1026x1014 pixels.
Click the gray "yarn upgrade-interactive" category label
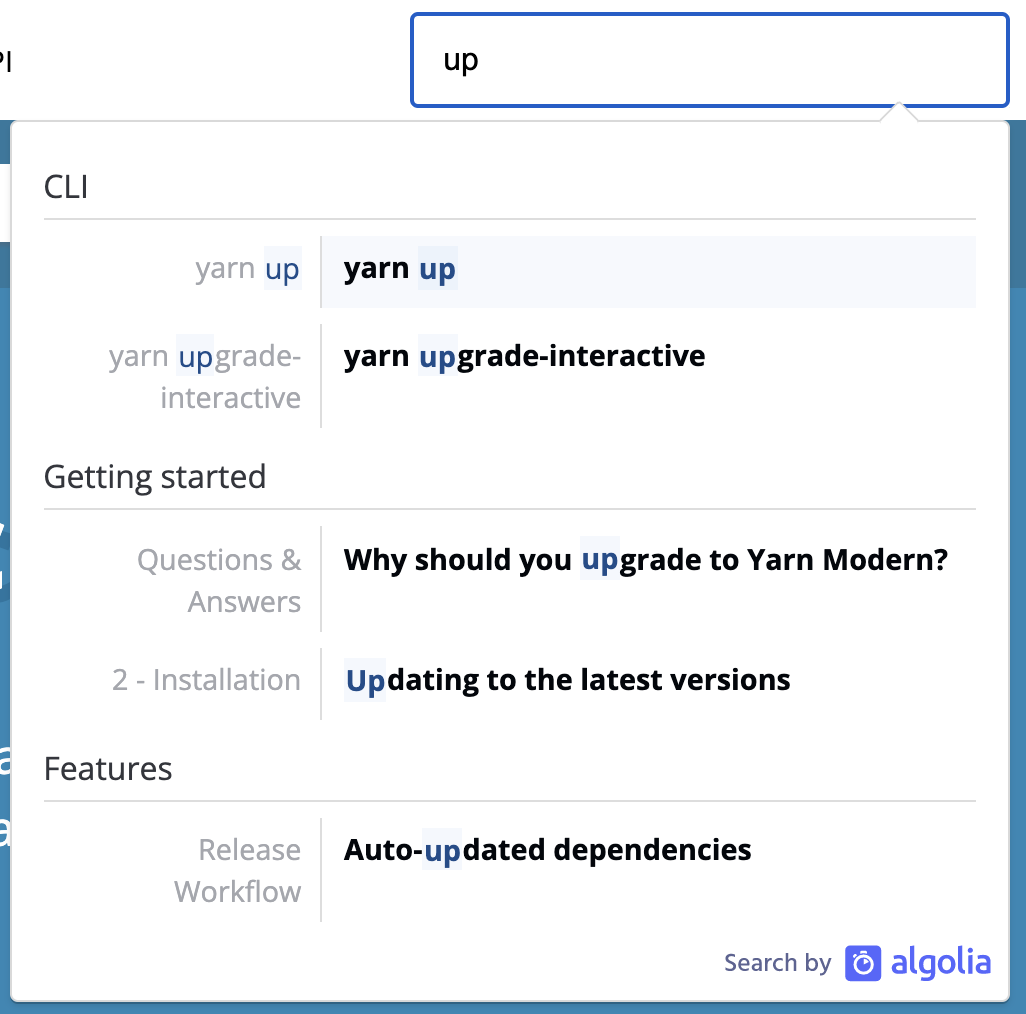coord(205,377)
